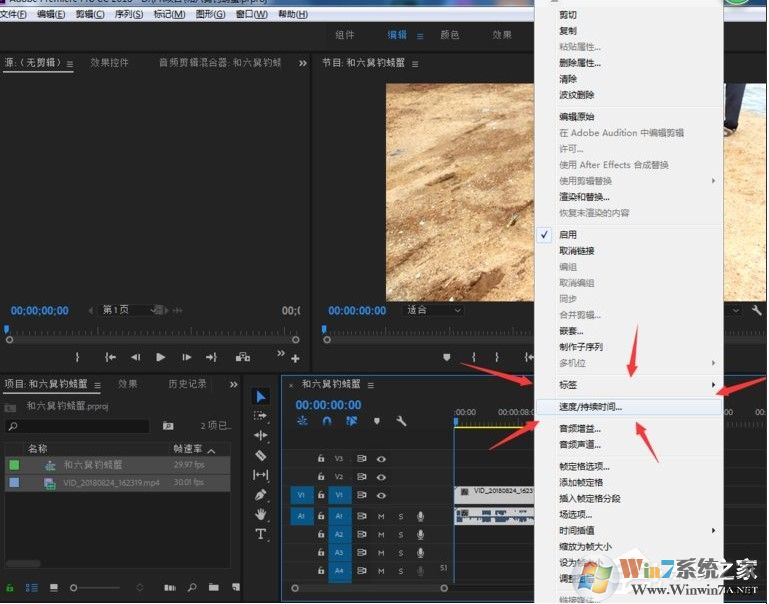Screen dimensions: 769x604
Task: Toggle the lock on track V2
Action: [x=320, y=477]
